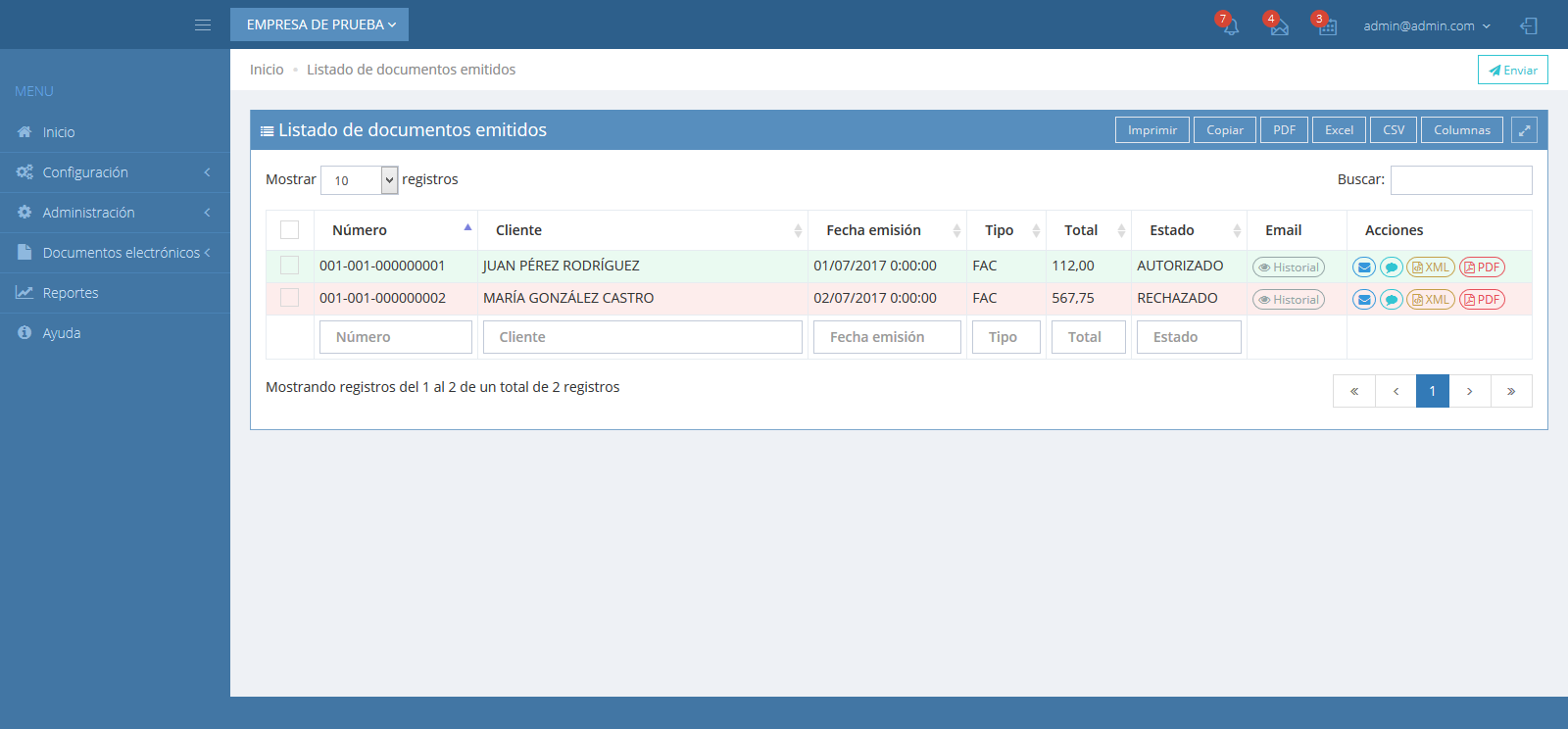Sort by Número using its sort arrow
Image resolution: width=1568 pixels, height=729 pixels.
467,227
